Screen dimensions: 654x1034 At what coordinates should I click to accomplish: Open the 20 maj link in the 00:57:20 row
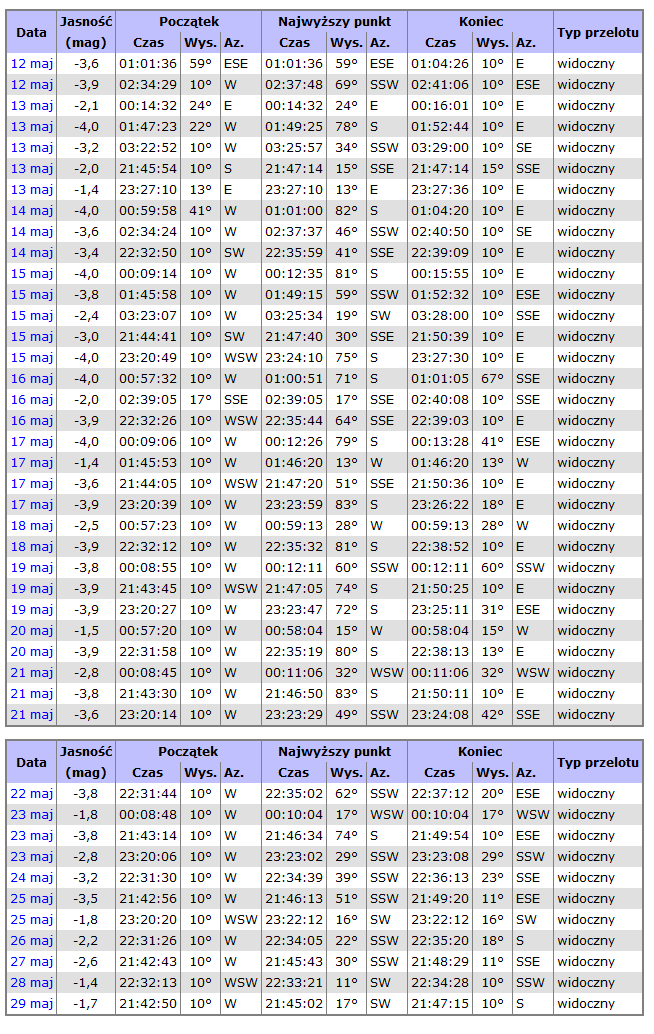coord(32,631)
